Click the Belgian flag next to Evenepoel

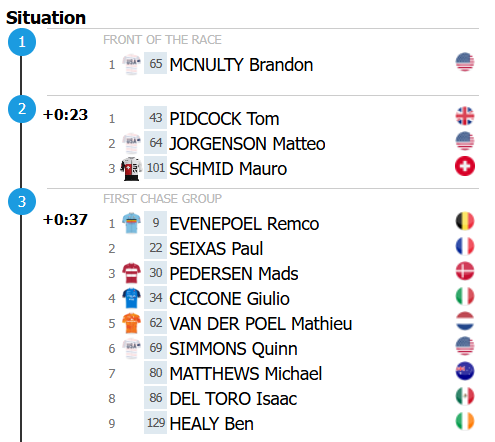(465, 221)
